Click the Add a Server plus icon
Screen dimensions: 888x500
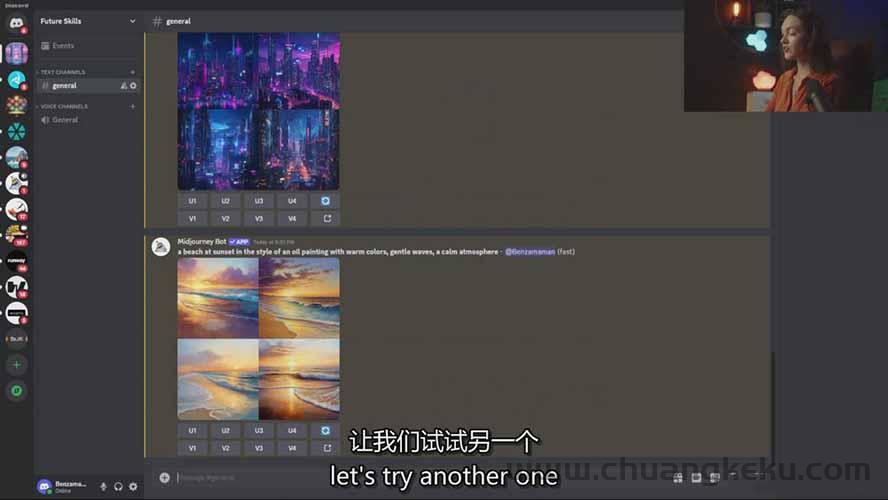16,365
